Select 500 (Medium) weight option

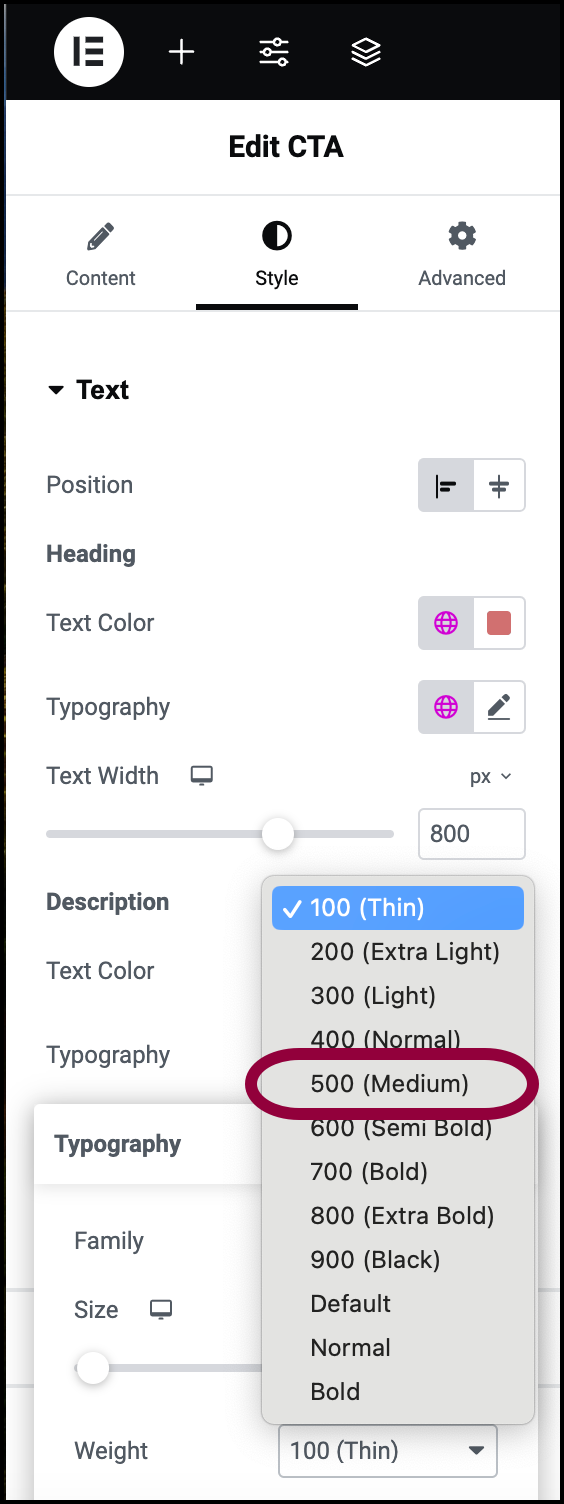tap(390, 1083)
